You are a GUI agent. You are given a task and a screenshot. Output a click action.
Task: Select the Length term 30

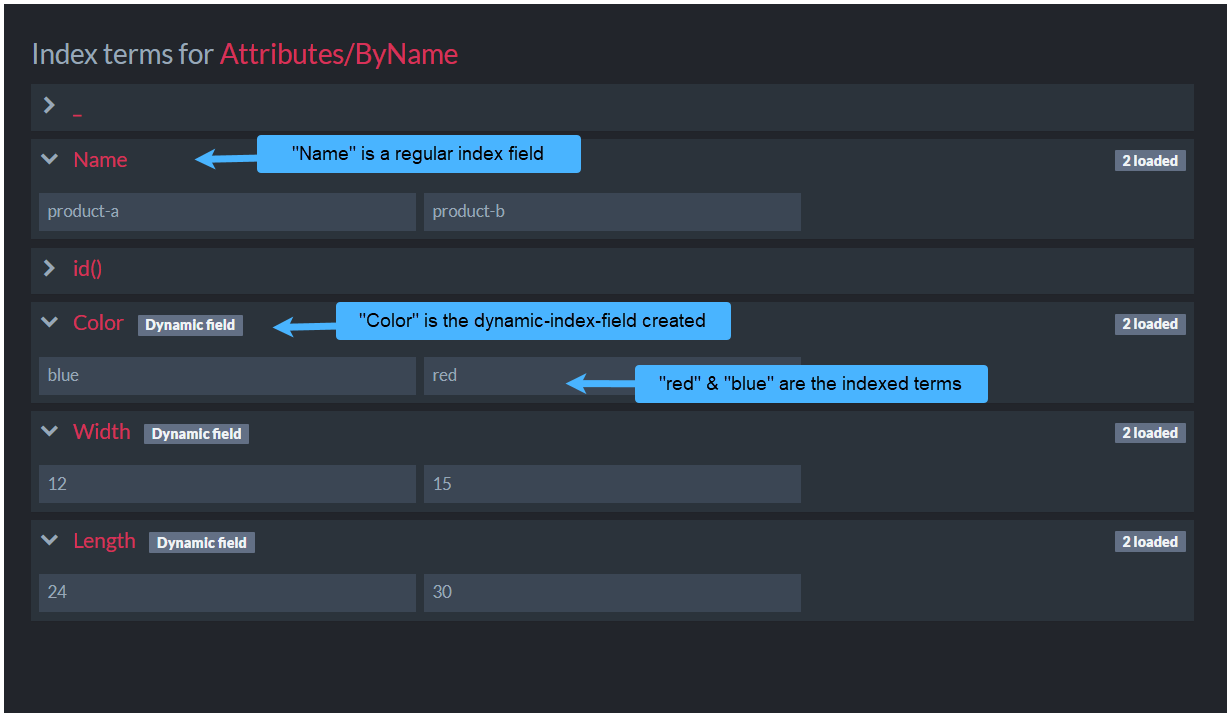pos(612,592)
